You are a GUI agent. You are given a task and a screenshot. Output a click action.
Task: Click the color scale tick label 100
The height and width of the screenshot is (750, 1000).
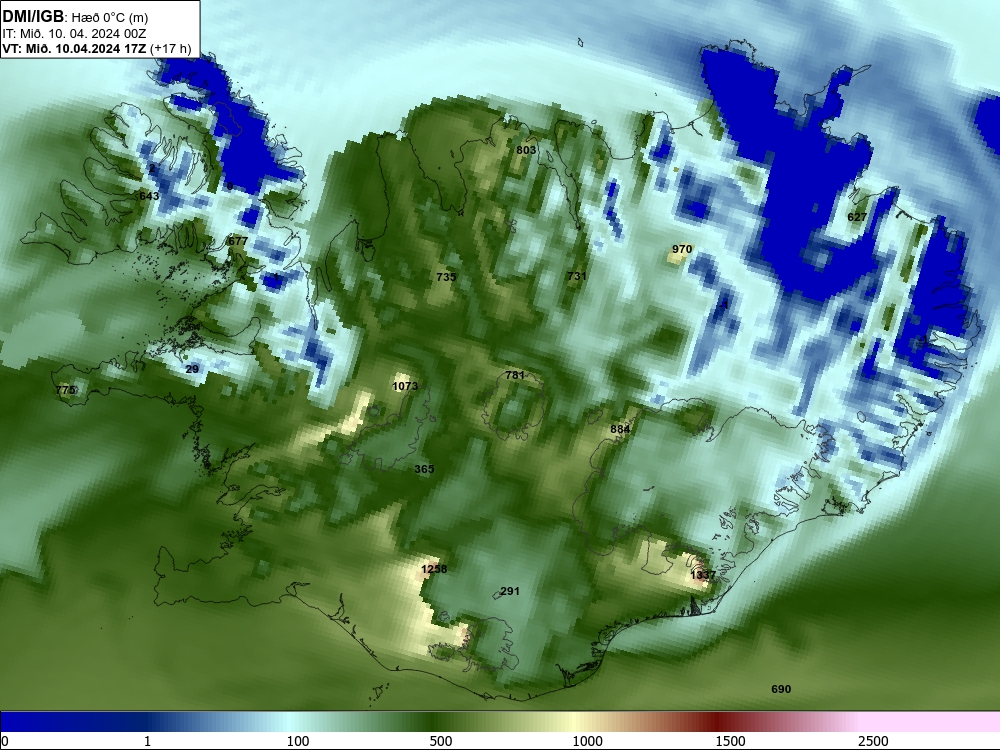298,741
